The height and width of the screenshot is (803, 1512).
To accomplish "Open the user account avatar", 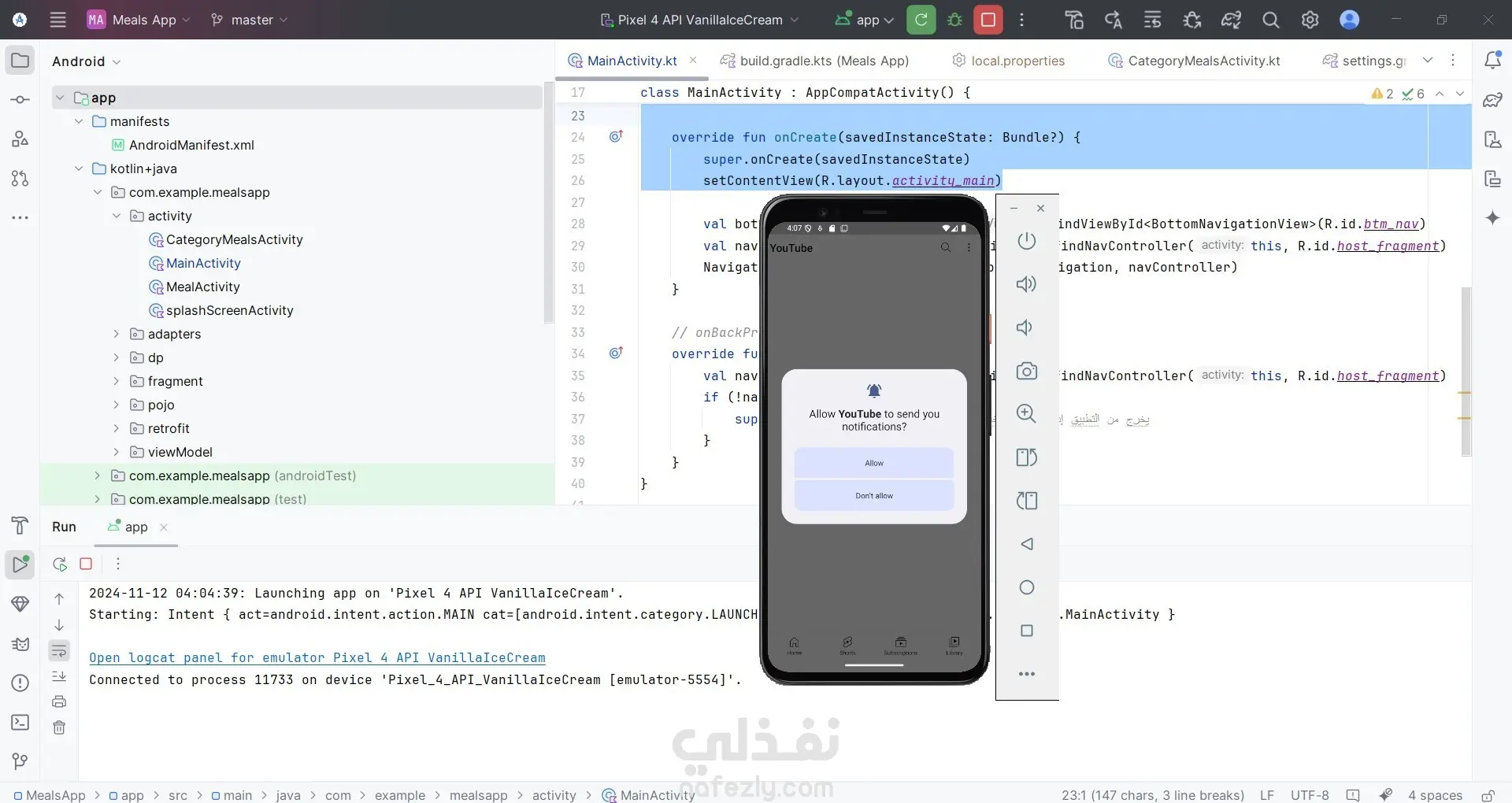I will pos(1349,20).
